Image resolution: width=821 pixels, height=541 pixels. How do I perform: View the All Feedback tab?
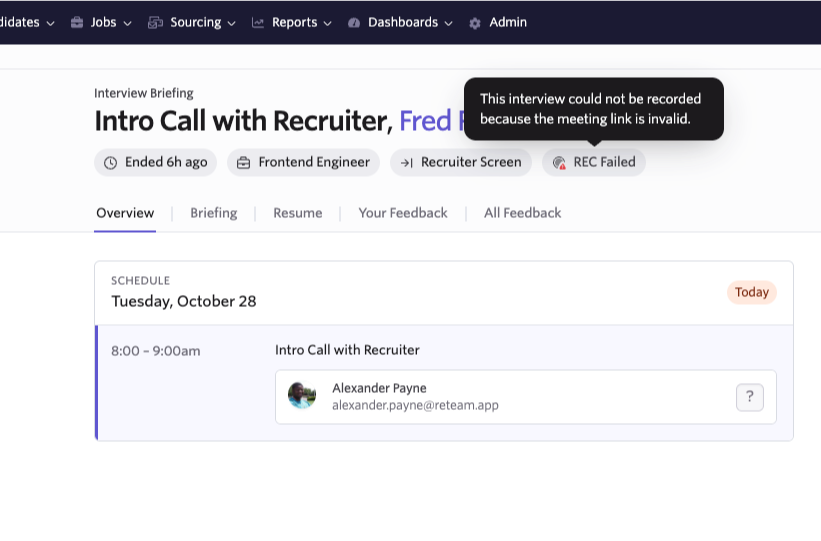[522, 213]
